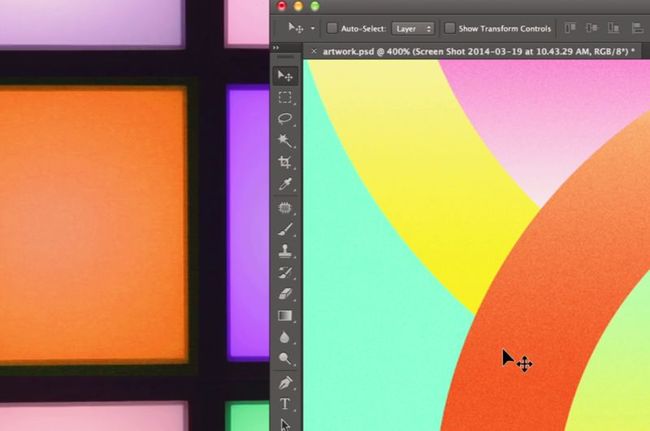Image resolution: width=650 pixels, height=431 pixels.
Task: Select the Eyedropper tool
Action: [286, 185]
